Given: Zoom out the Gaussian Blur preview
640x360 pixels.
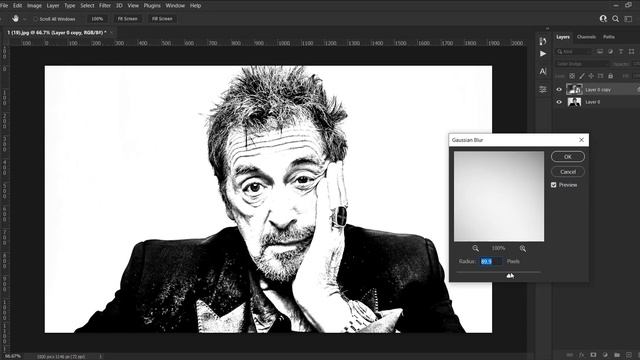Looking at the screenshot, I should coord(476,248).
